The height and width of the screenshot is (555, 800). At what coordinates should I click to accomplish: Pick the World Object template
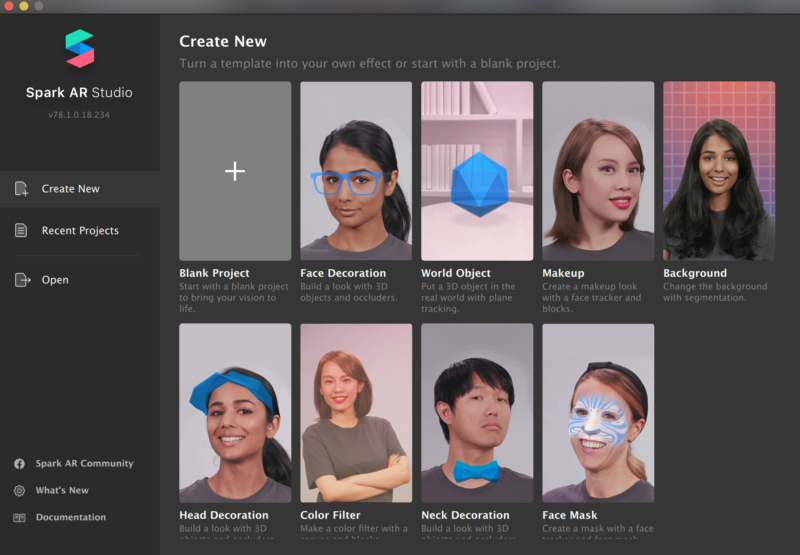pyautogui.click(x=477, y=171)
